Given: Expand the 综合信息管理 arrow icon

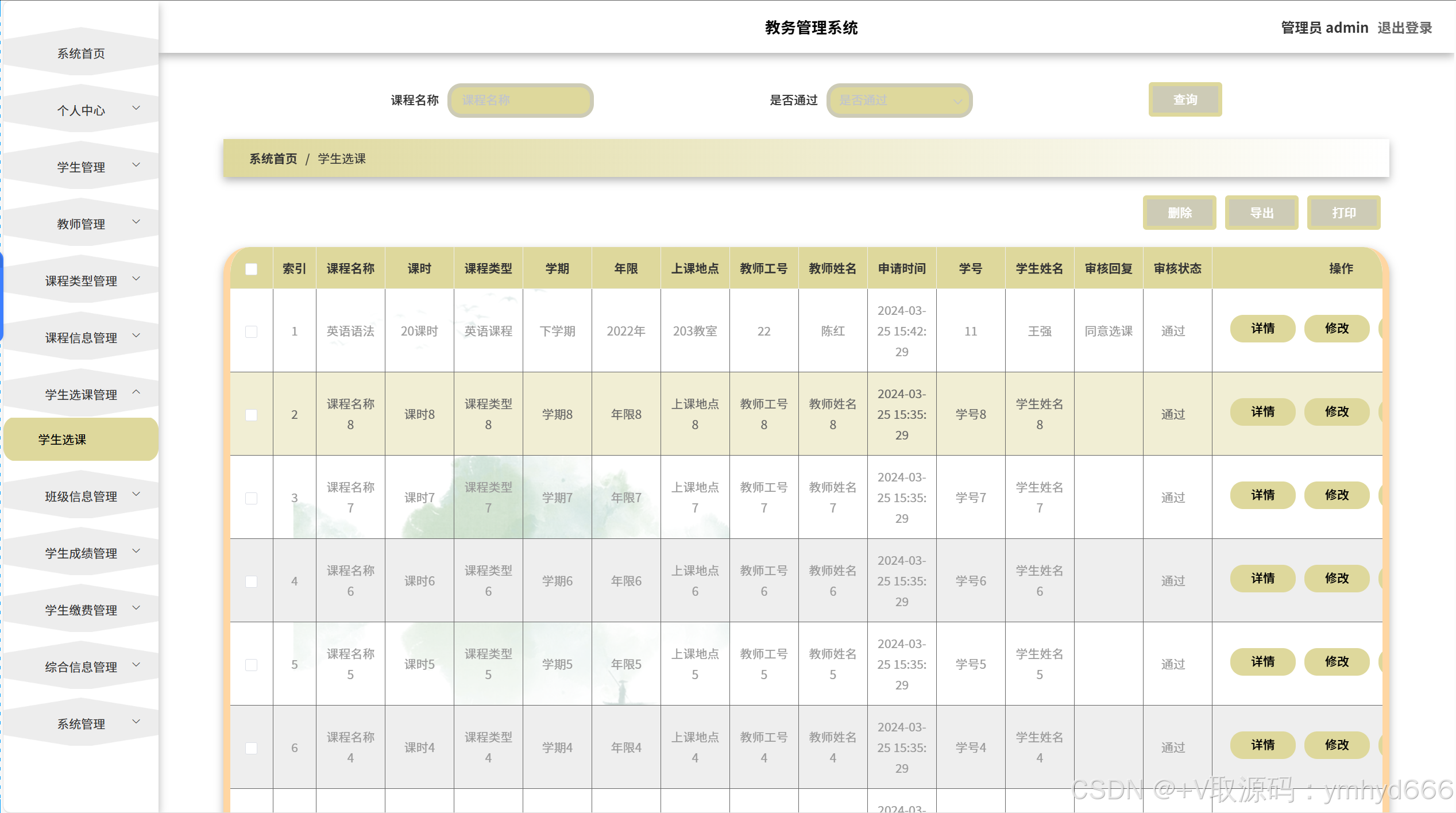Looking at the screenshot, I should (x=136, y=665).
